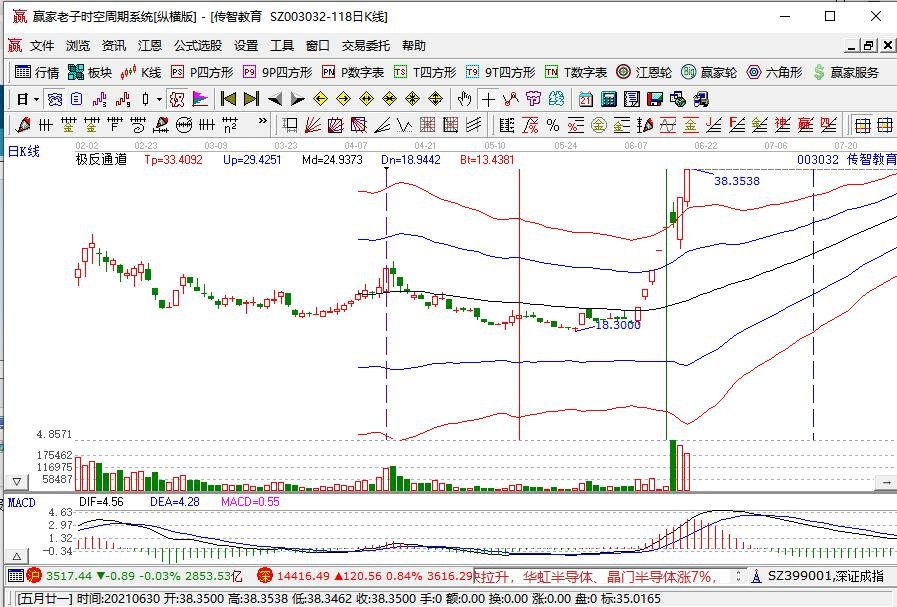Open the P四方形 tool

(202, 72)
